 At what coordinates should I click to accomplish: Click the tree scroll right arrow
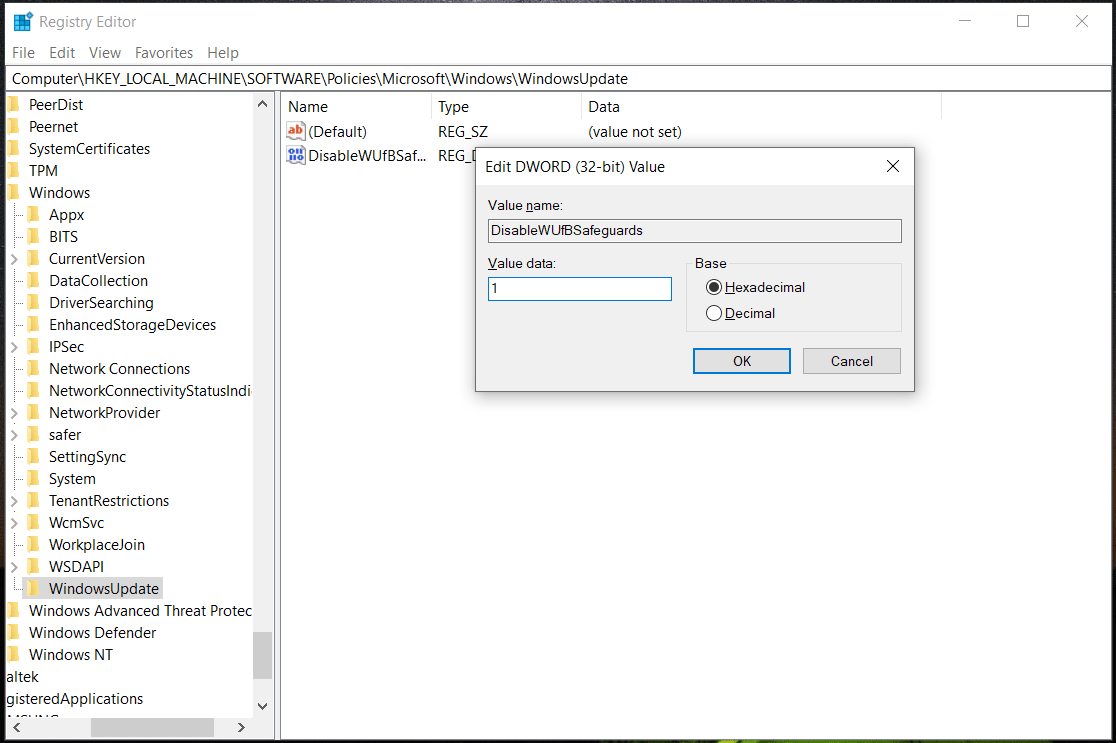tap(241, 727)
